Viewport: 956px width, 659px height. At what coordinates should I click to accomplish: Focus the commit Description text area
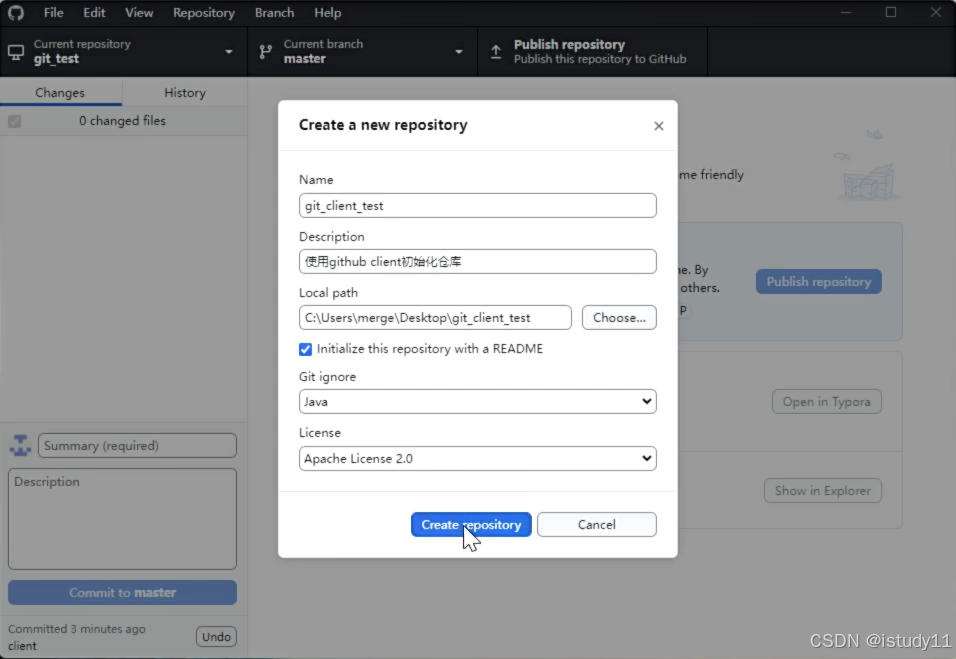coord(123,519)
